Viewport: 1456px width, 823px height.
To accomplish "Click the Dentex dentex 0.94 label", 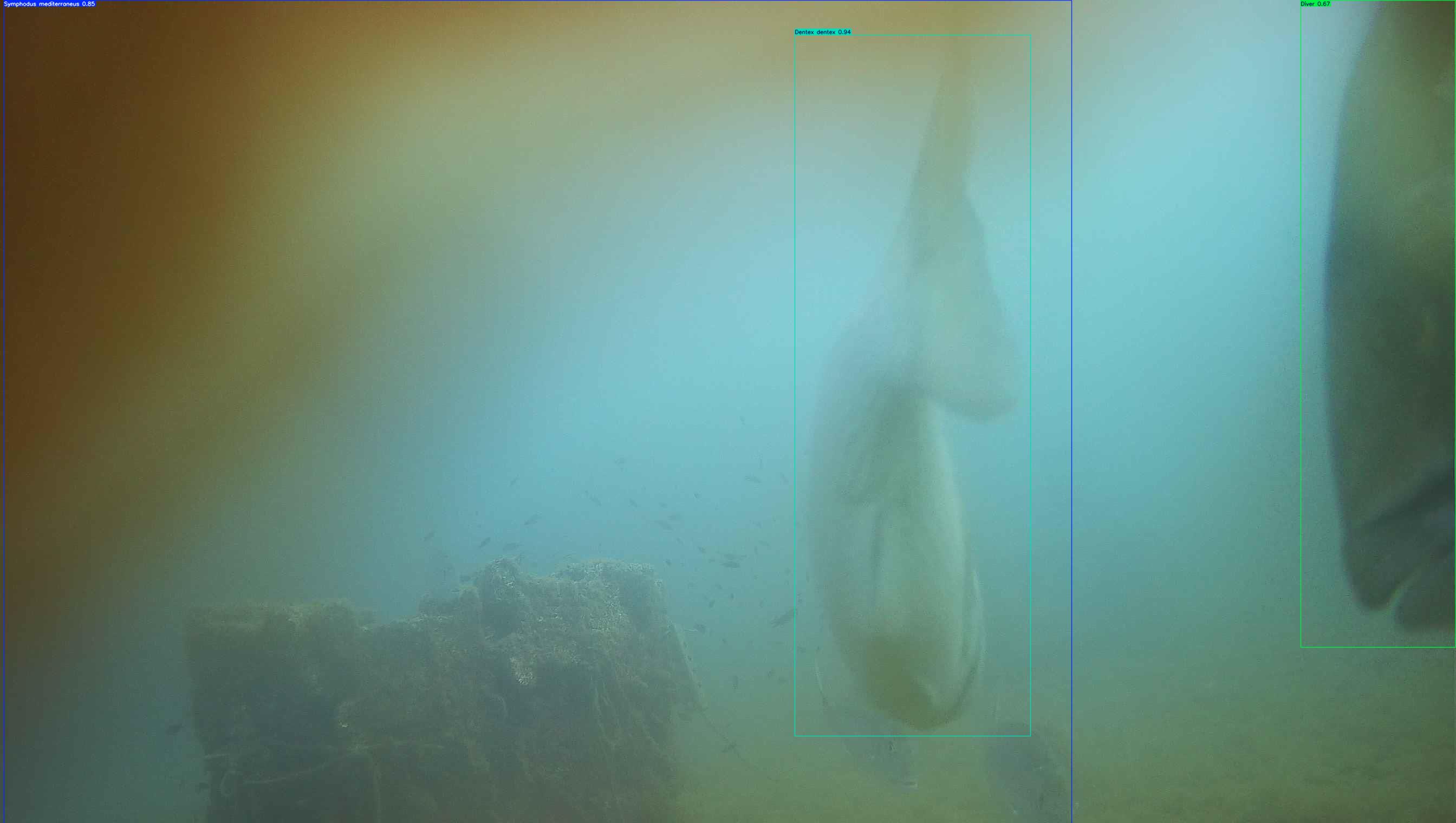I will tap(822, 32).
